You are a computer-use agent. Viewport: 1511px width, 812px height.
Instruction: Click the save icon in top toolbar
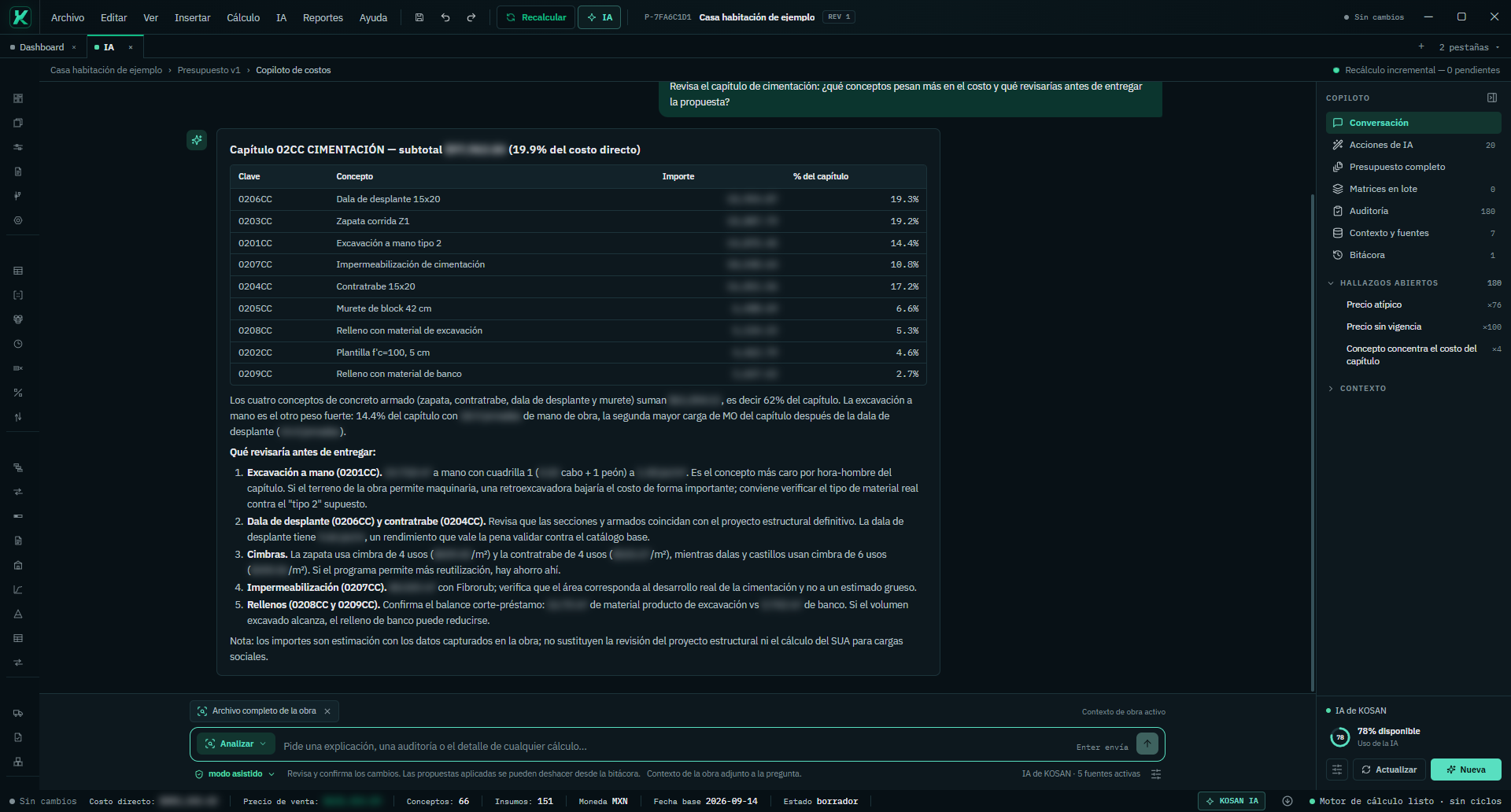tap(419, 17)
